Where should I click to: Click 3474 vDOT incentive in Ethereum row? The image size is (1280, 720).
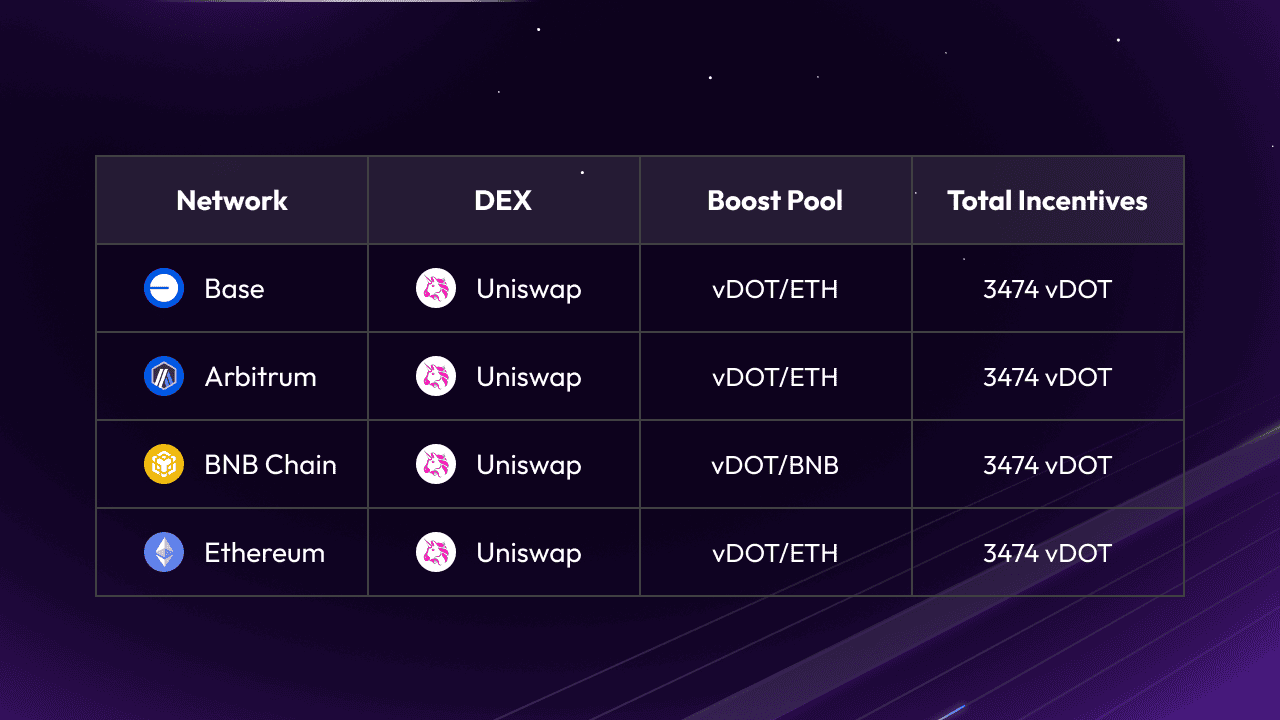click(x=1047, y=553)
